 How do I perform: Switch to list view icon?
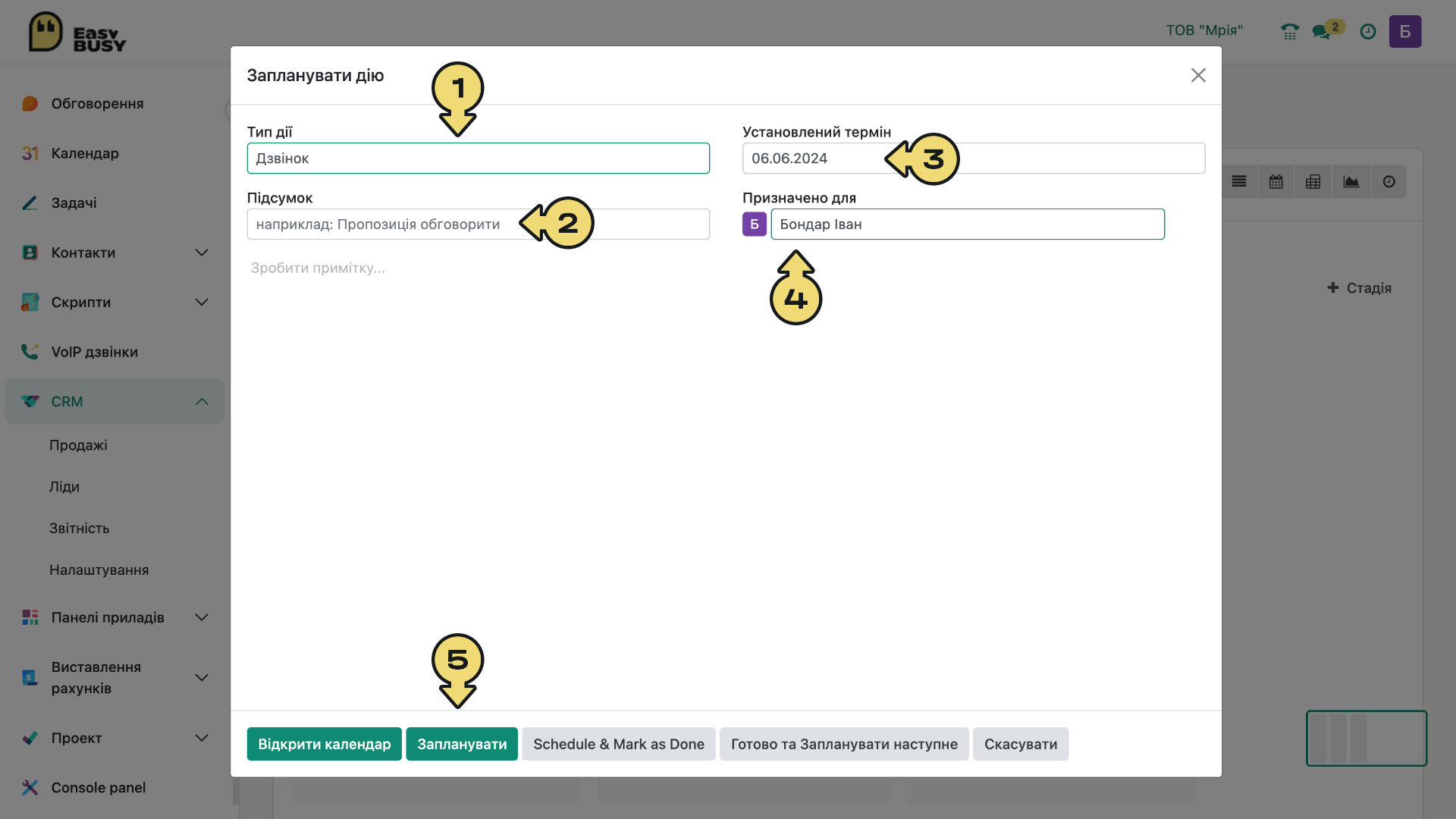[x=1239, y=182]
